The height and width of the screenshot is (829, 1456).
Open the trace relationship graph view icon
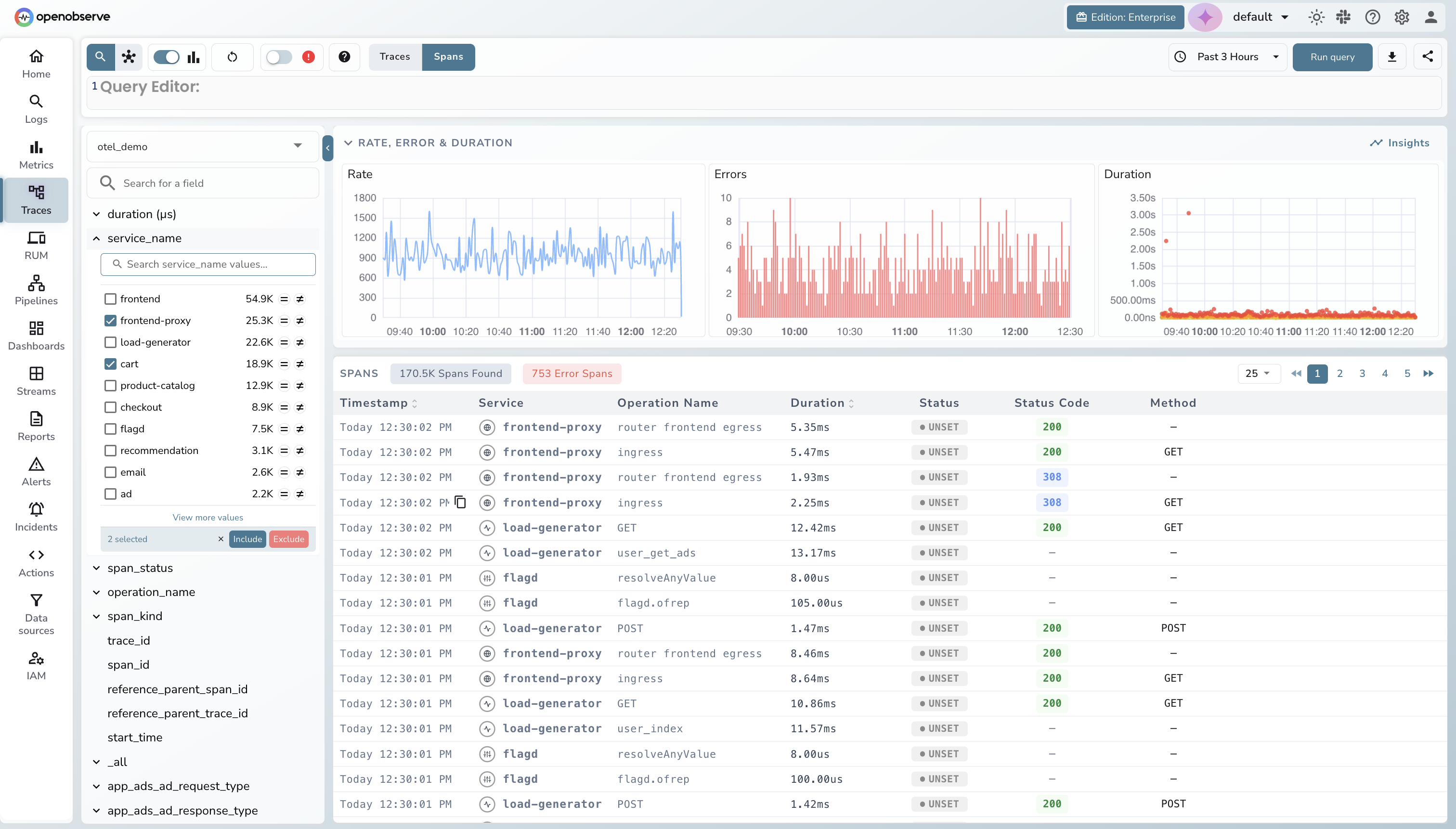[x=129, y=57]
